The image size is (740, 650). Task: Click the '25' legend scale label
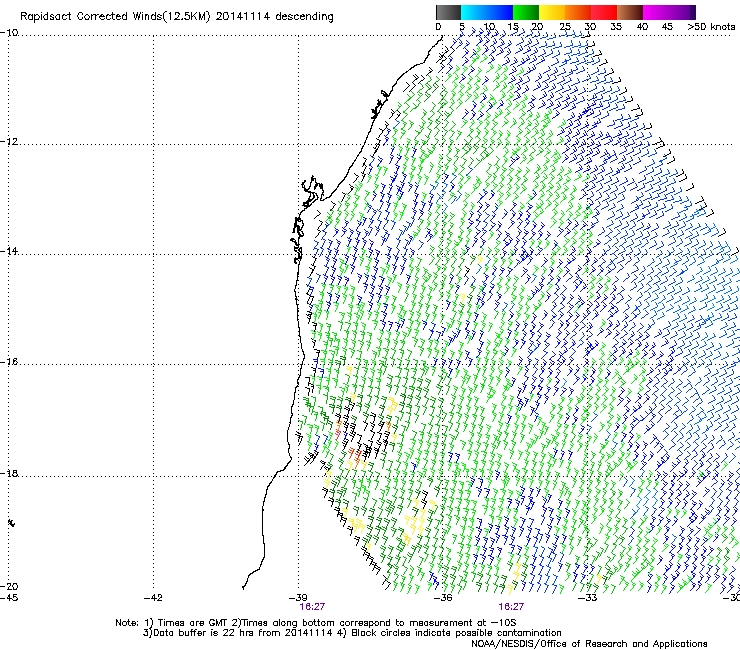coord(564,26)
